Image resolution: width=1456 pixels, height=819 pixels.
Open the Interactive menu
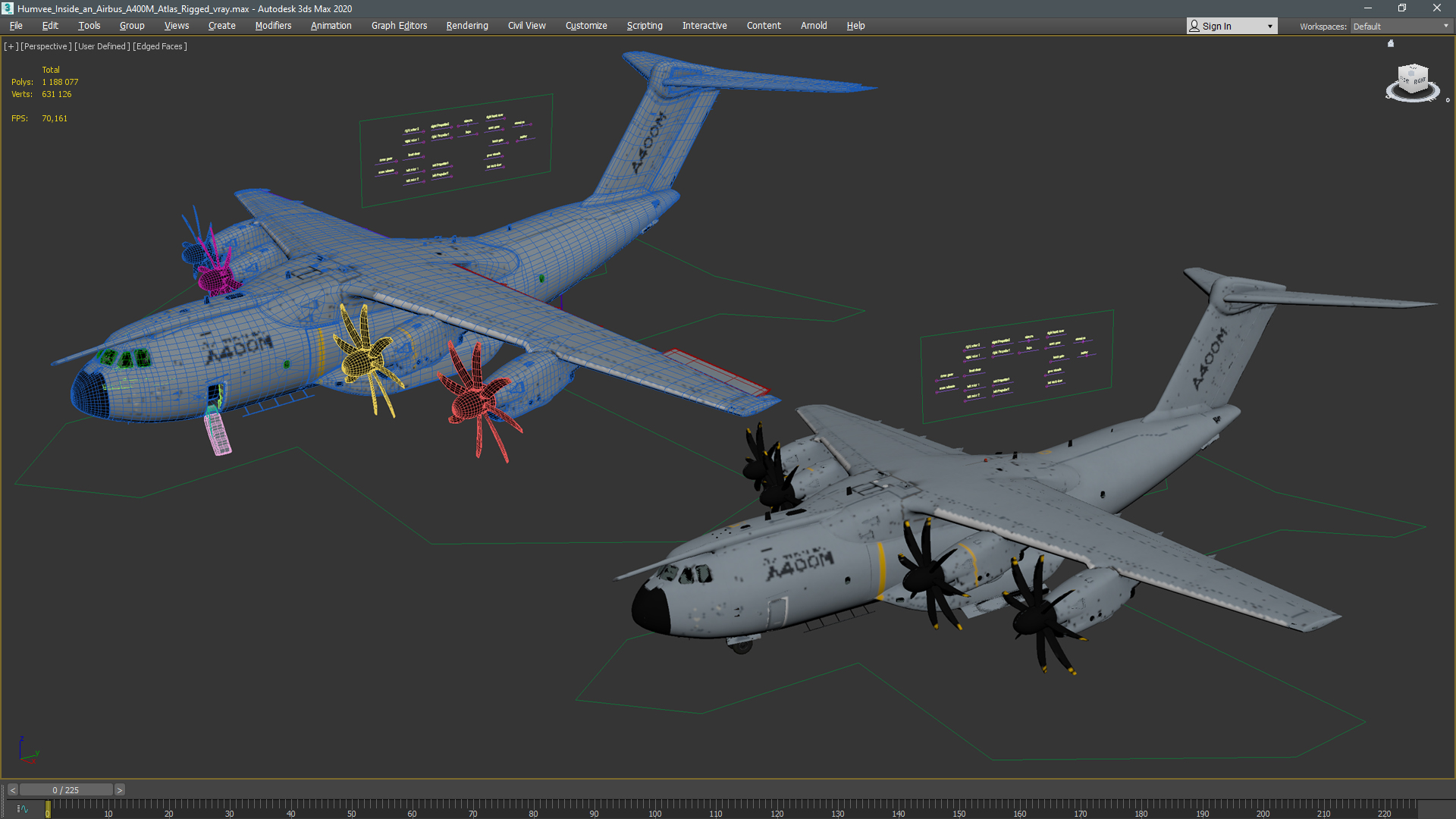click(704, 26)
